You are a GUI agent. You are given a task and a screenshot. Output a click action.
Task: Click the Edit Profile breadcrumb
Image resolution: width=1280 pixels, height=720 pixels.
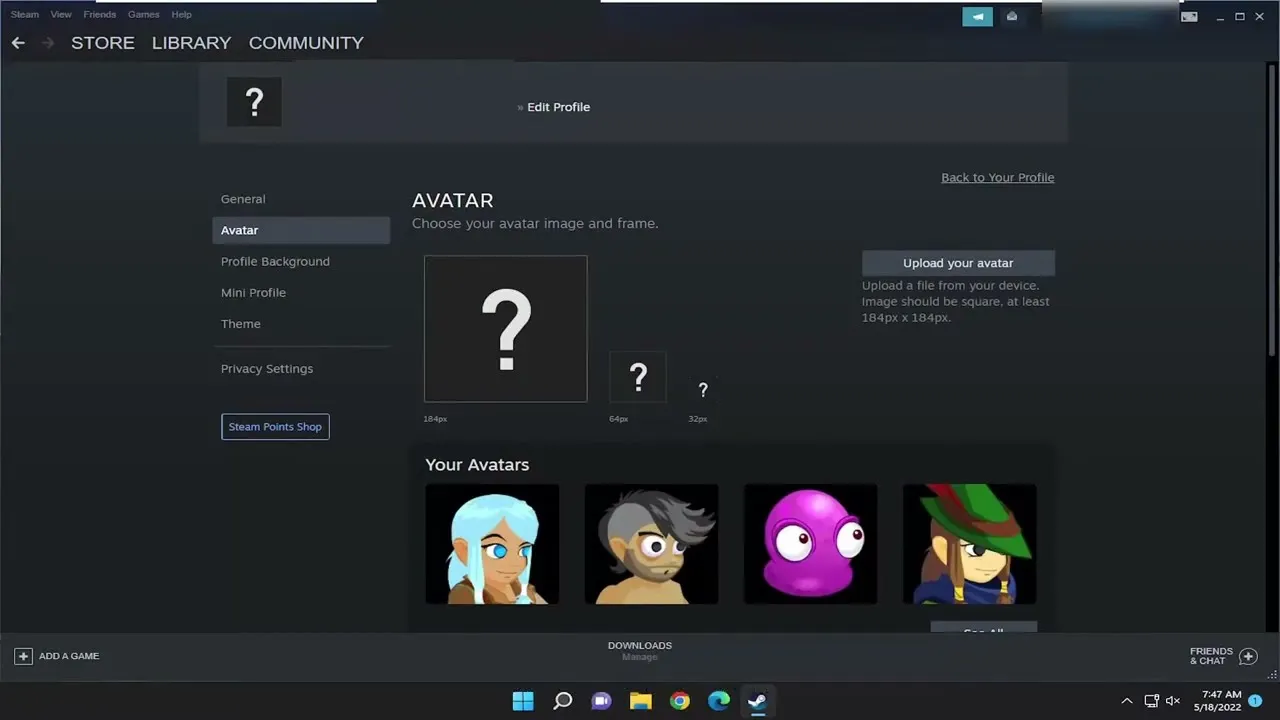click(558, 107)
